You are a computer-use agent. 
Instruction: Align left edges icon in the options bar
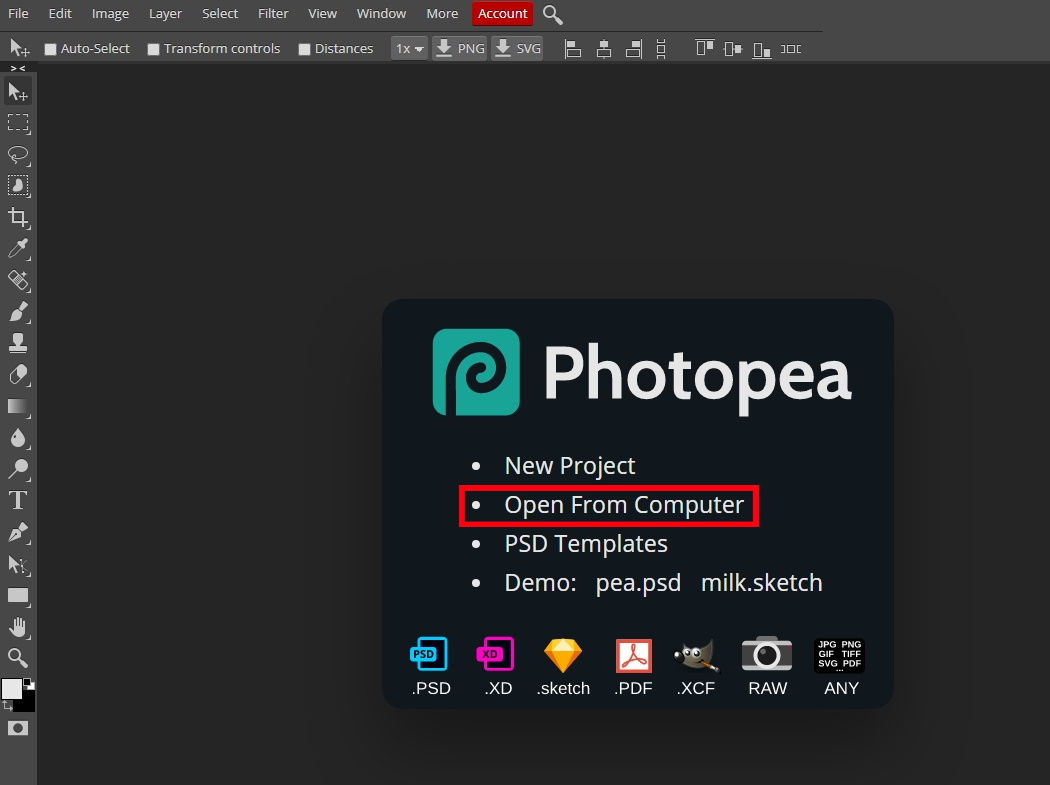573,48
